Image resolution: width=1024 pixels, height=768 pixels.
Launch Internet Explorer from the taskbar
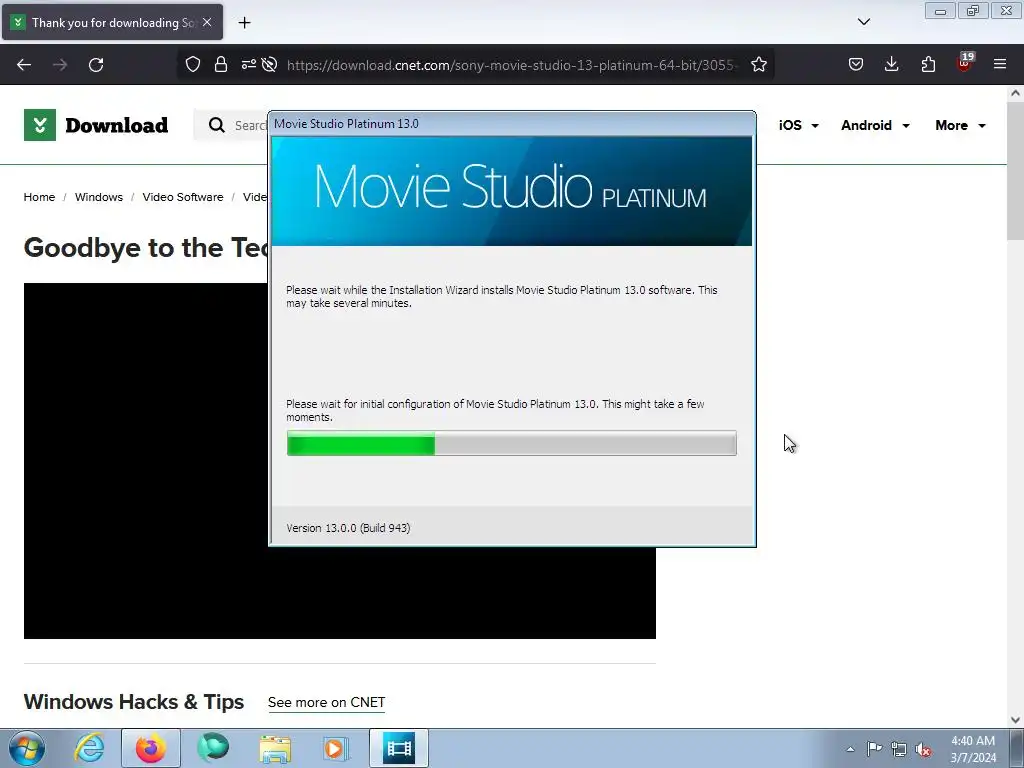[89, 748]
